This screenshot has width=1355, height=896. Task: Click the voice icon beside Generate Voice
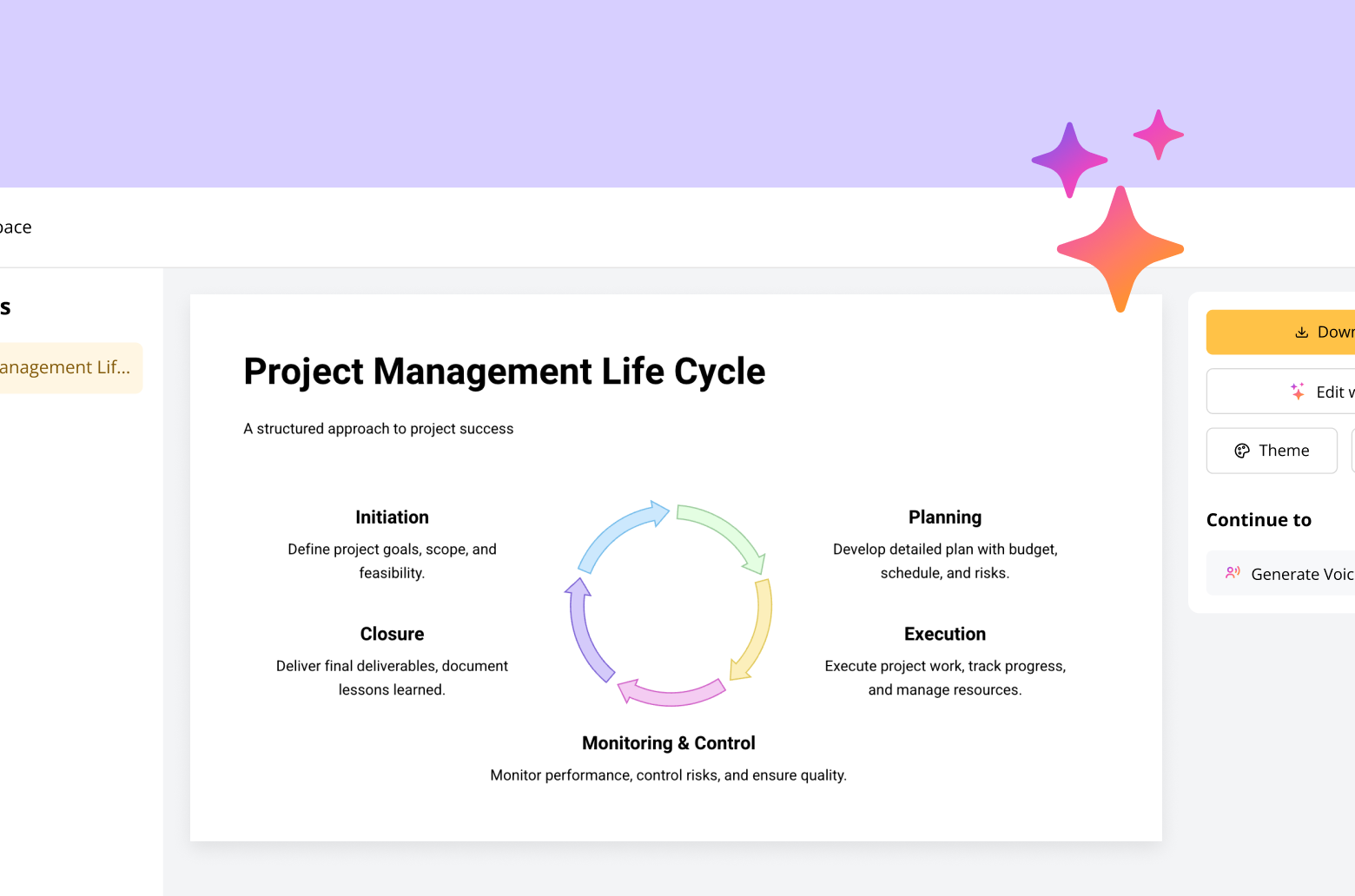click(x=1233, y=573)
